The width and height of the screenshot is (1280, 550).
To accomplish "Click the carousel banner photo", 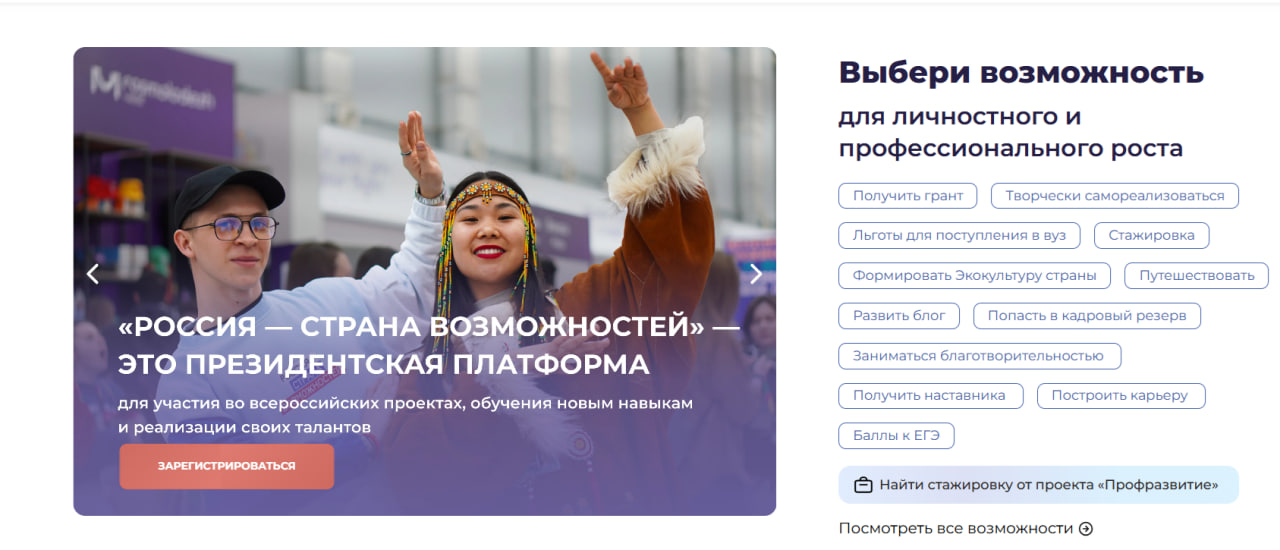I will 424,281.
